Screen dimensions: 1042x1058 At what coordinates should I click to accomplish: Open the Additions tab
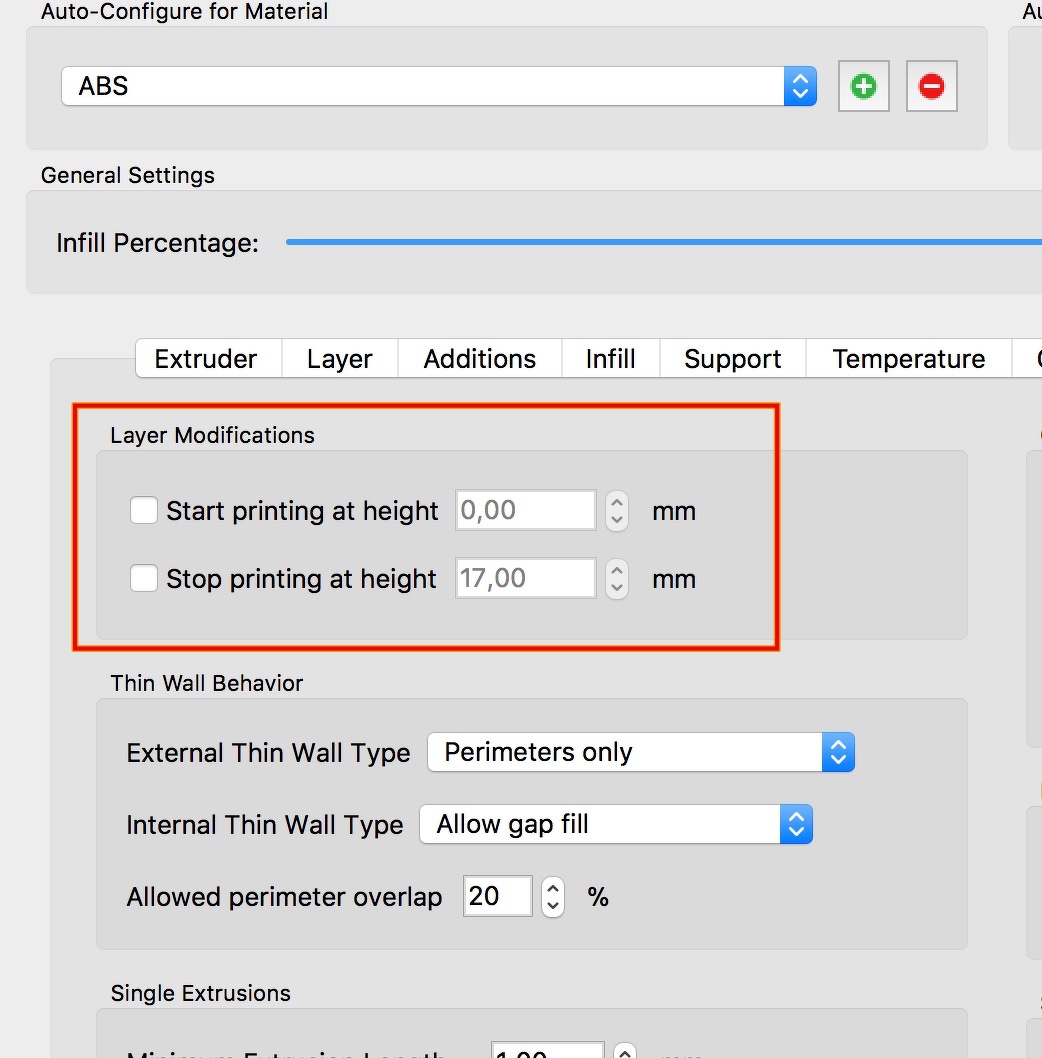tap(479, 359)
